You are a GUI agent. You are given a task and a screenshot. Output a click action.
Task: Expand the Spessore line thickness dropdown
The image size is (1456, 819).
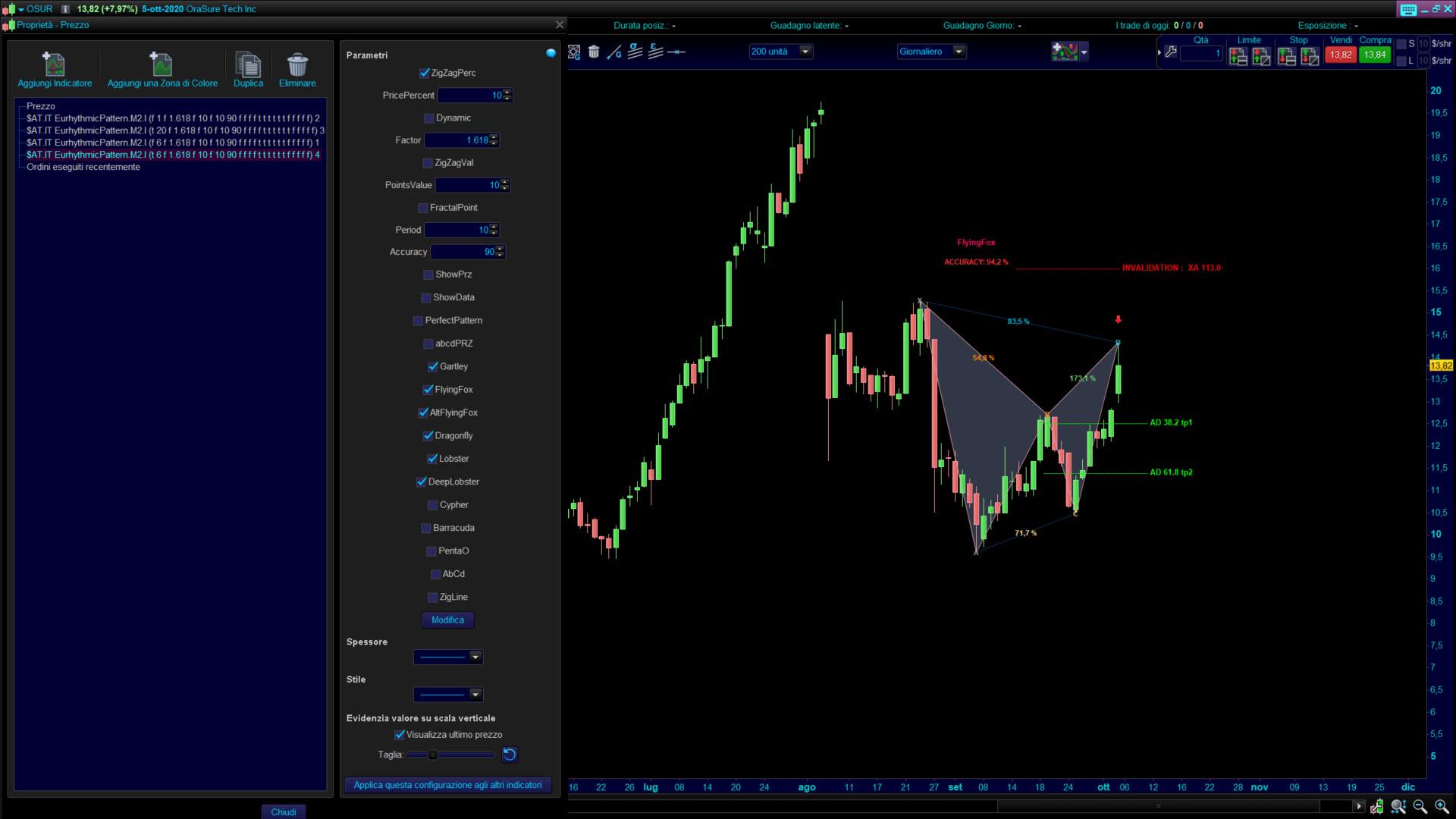[x=475, y=657]
